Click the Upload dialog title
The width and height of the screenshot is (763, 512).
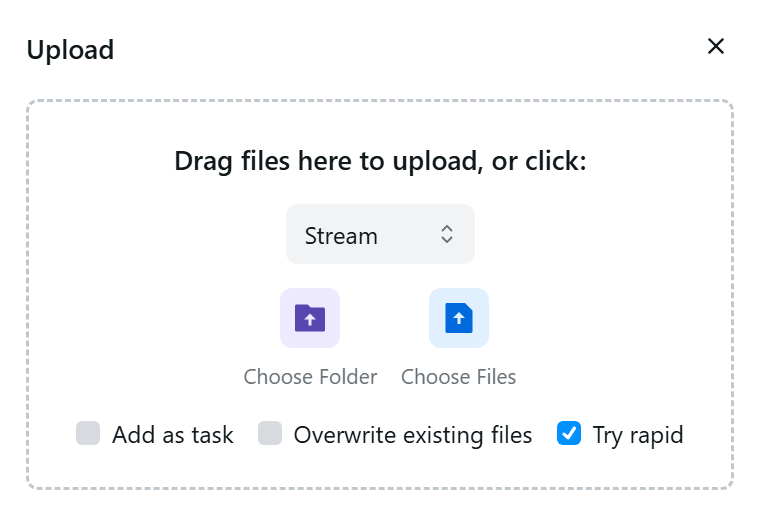coord(70,50)
